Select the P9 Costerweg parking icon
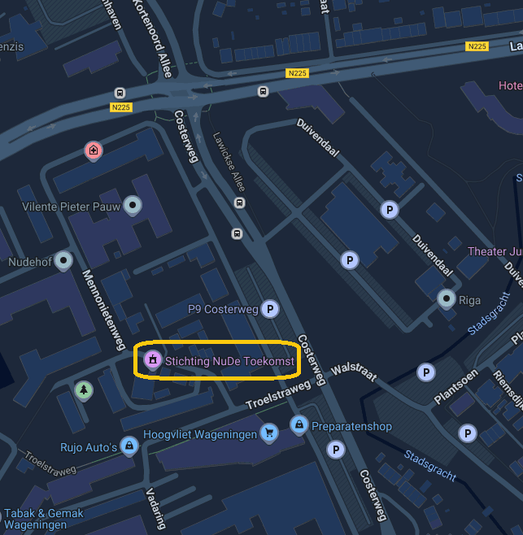 tap(270, 309)
